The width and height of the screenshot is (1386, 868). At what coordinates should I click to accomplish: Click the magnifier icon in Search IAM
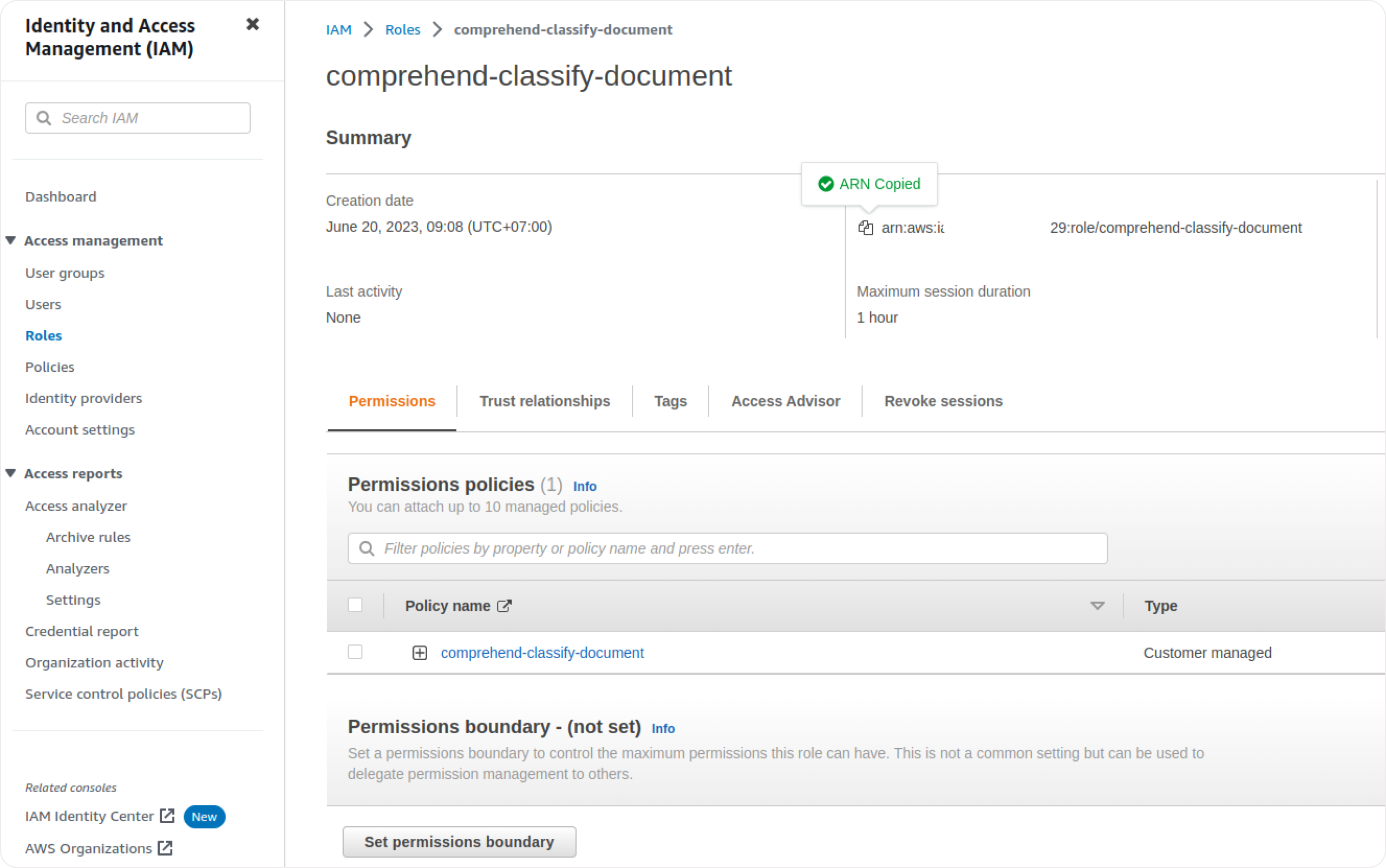point(44,119)
